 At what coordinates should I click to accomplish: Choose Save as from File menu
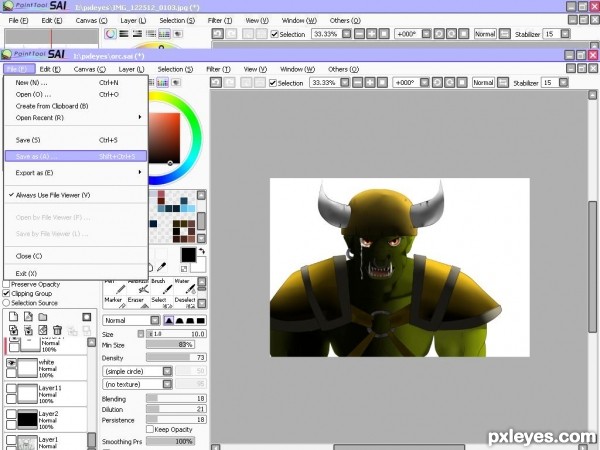coord(76,156)
